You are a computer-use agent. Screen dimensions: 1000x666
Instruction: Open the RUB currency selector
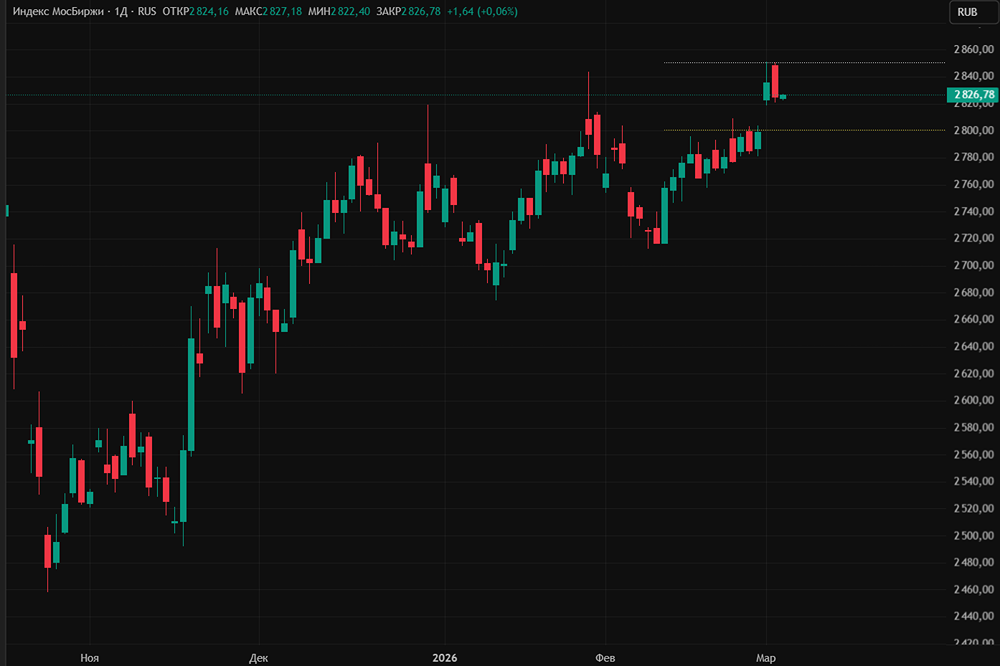click(x=973, y=12)
